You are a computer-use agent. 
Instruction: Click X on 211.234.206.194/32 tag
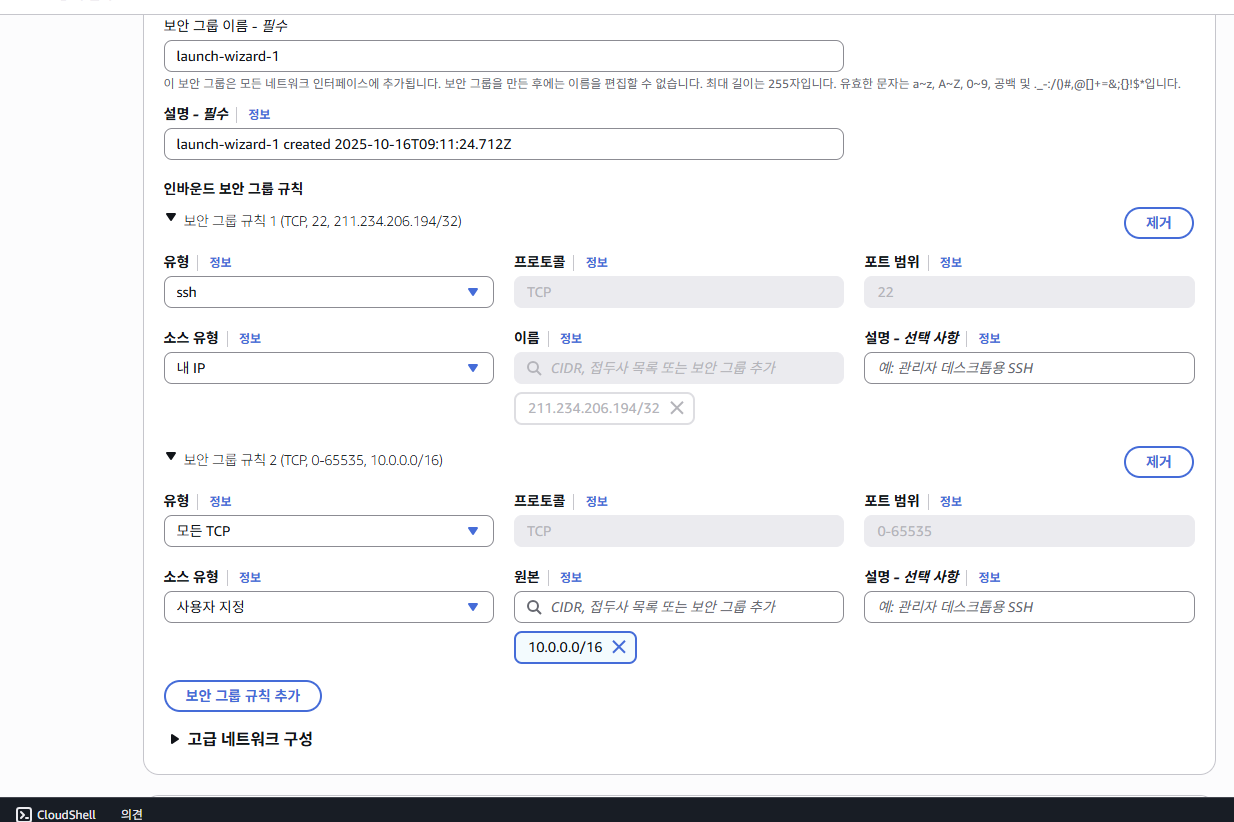click(676, 408)
